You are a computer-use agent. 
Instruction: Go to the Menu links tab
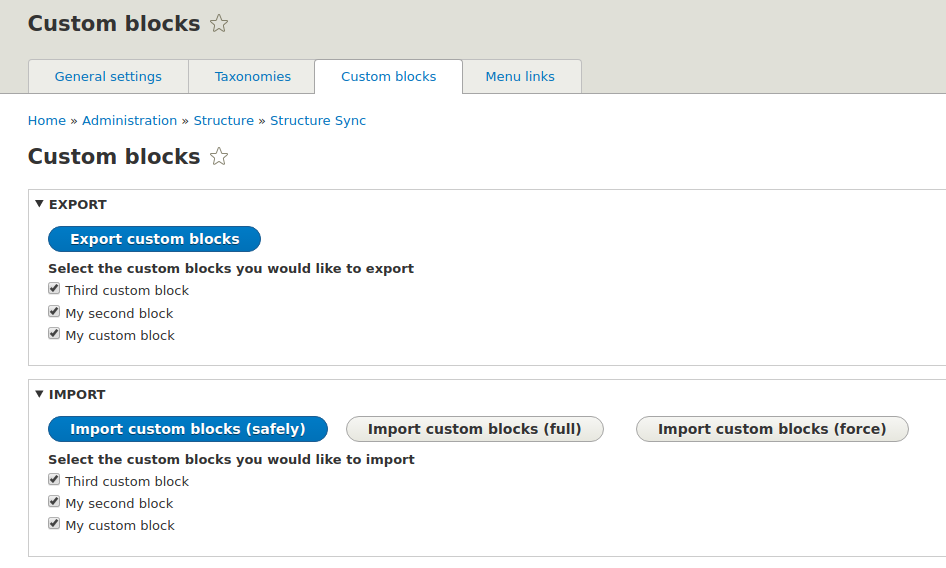(x=520, y=77)
